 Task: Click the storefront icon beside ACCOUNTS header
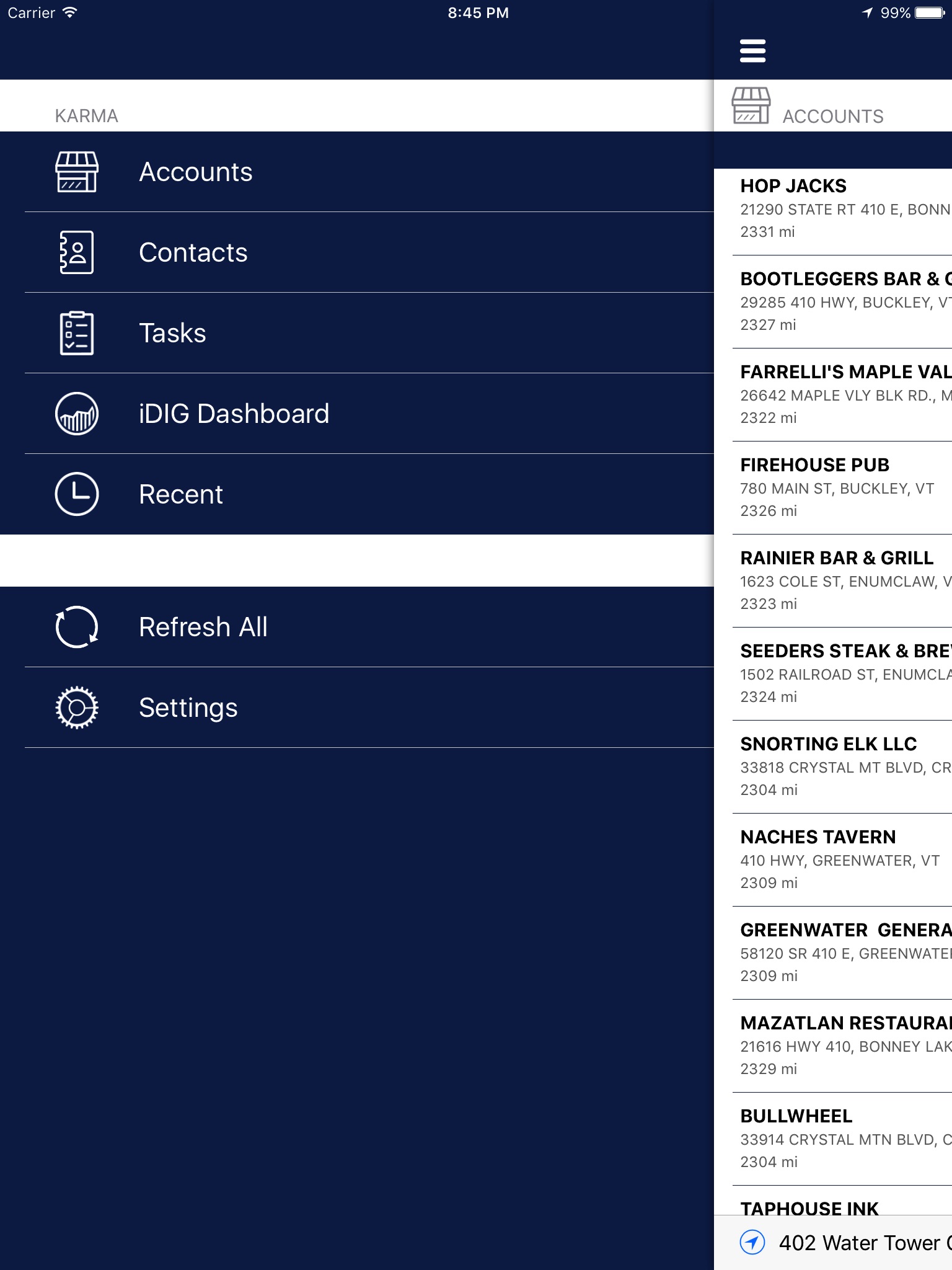[x=751, y=105]
